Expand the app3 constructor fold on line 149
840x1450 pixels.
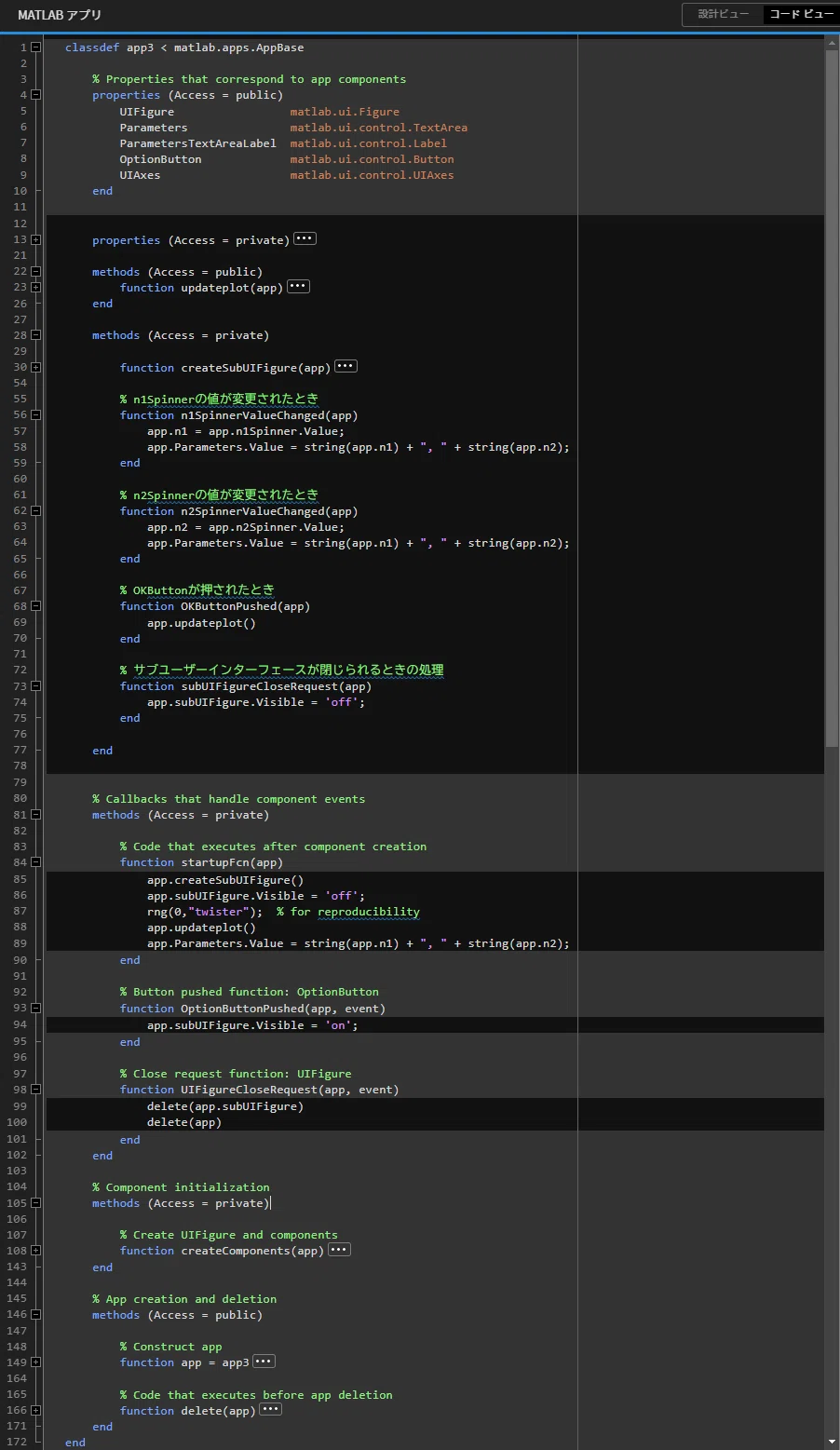coord(36,1362)
